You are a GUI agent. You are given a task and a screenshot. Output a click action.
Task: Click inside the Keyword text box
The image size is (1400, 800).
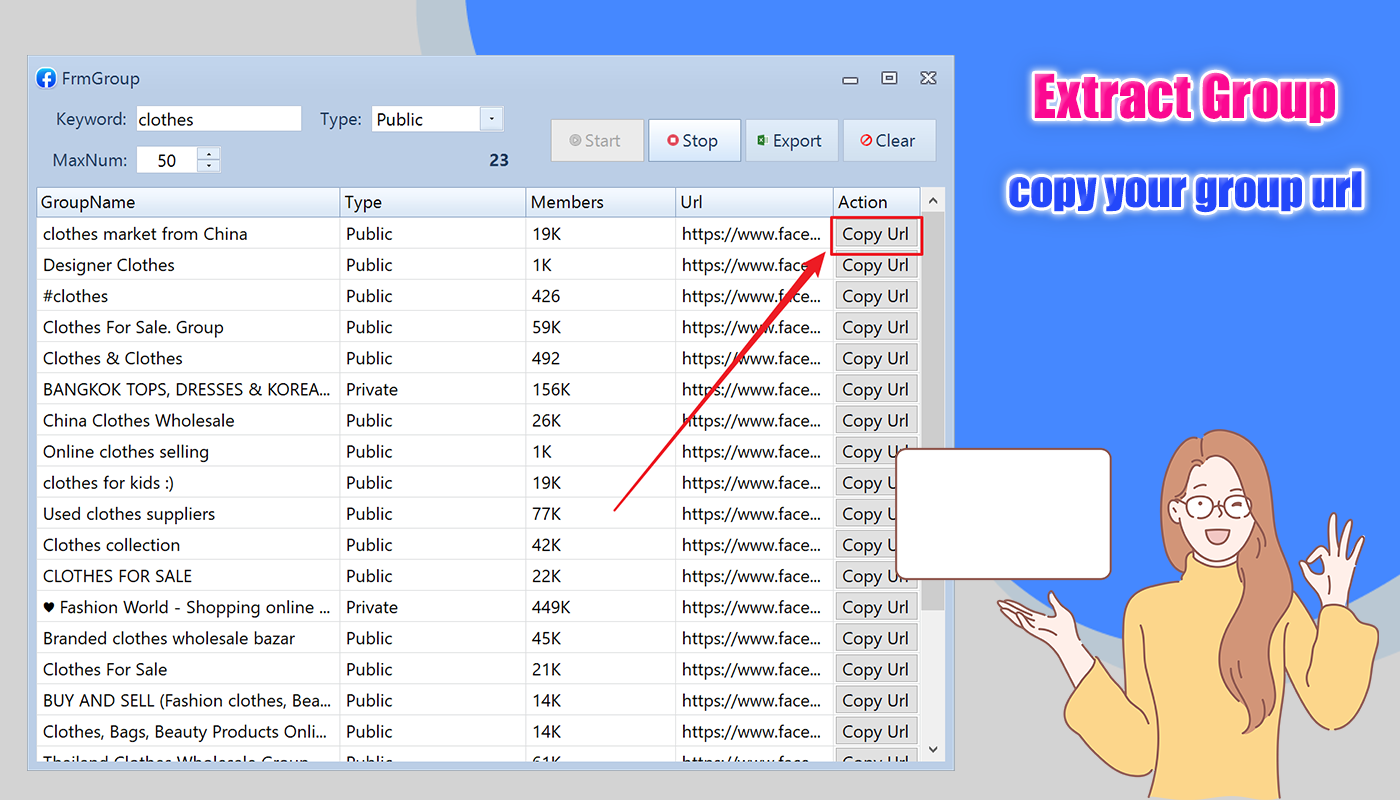tap(218, 118)
